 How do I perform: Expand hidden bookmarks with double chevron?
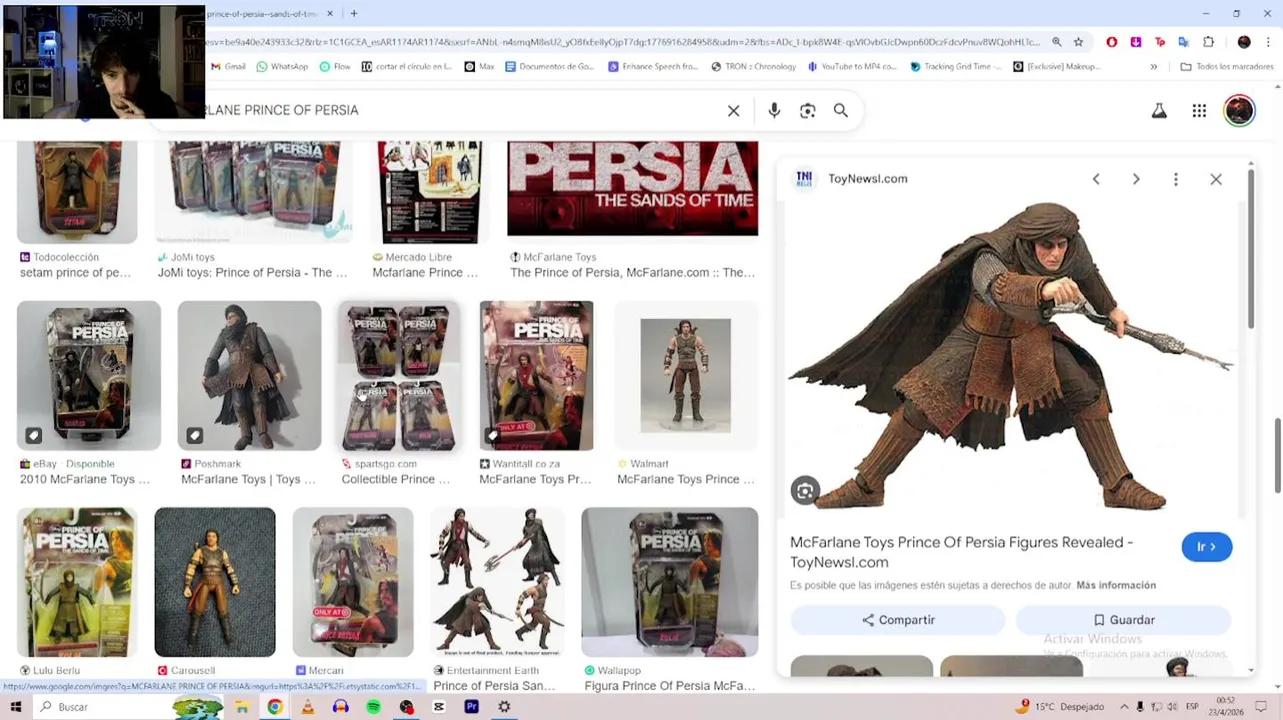pyautogui.click(x=1153, y=67)
